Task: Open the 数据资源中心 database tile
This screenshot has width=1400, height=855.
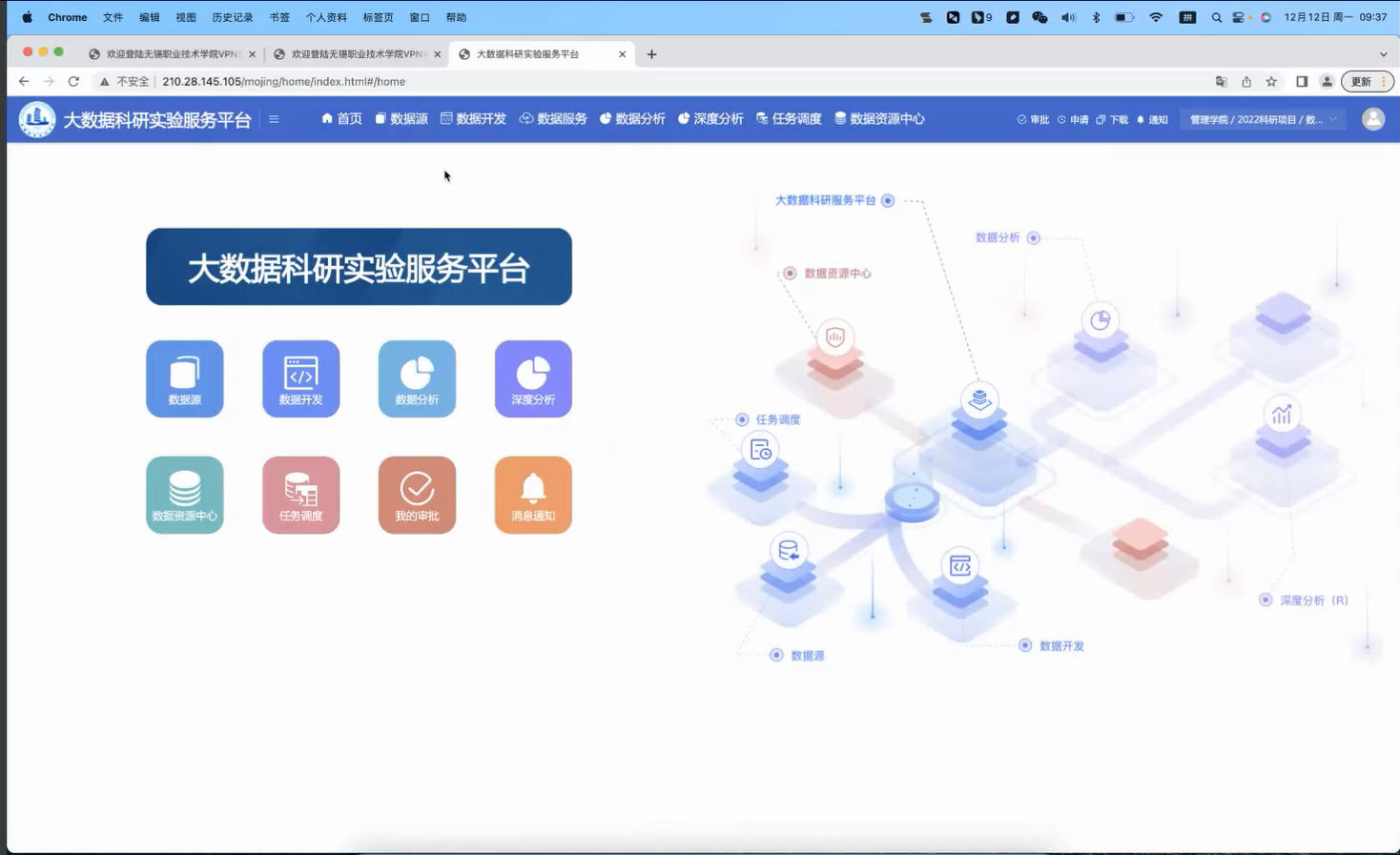Action: coord(184,495)
